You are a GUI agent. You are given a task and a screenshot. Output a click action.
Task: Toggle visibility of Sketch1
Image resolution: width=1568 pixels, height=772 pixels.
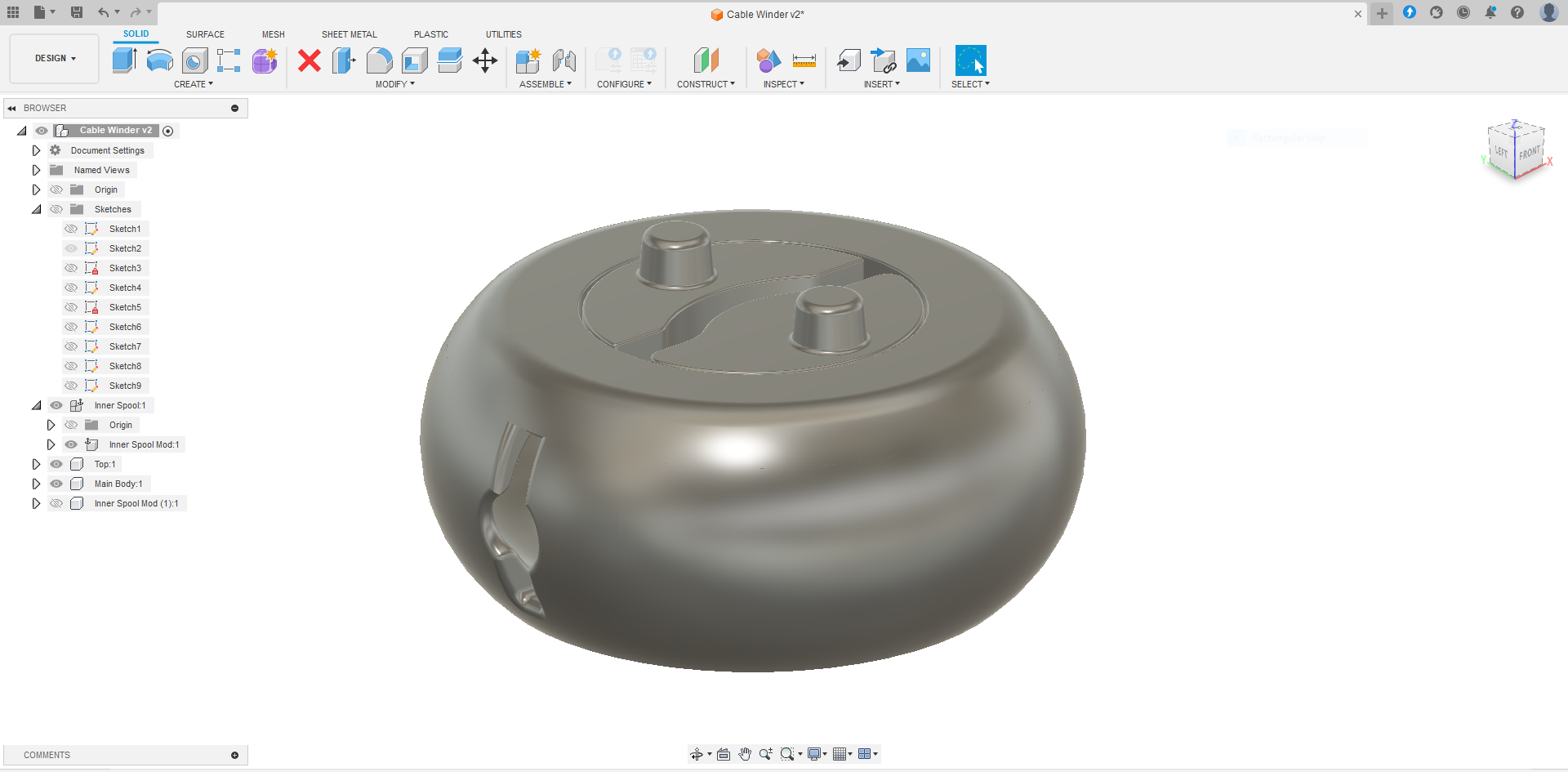coord(71,229)
